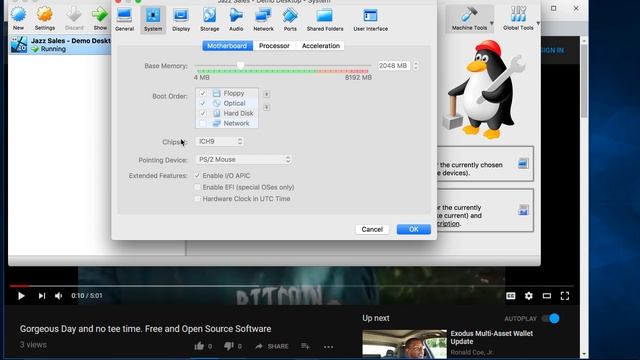
Task: Open the Display settings section
Action: (x=181, y=20)
